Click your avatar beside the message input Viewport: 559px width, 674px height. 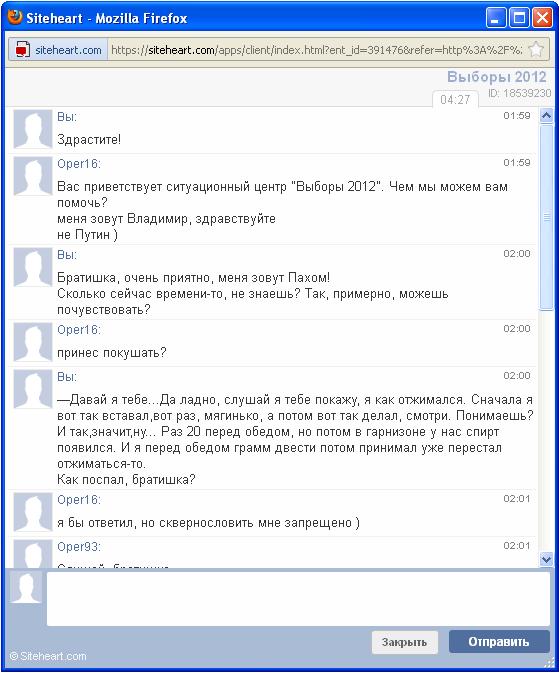[x=26, y=588]
